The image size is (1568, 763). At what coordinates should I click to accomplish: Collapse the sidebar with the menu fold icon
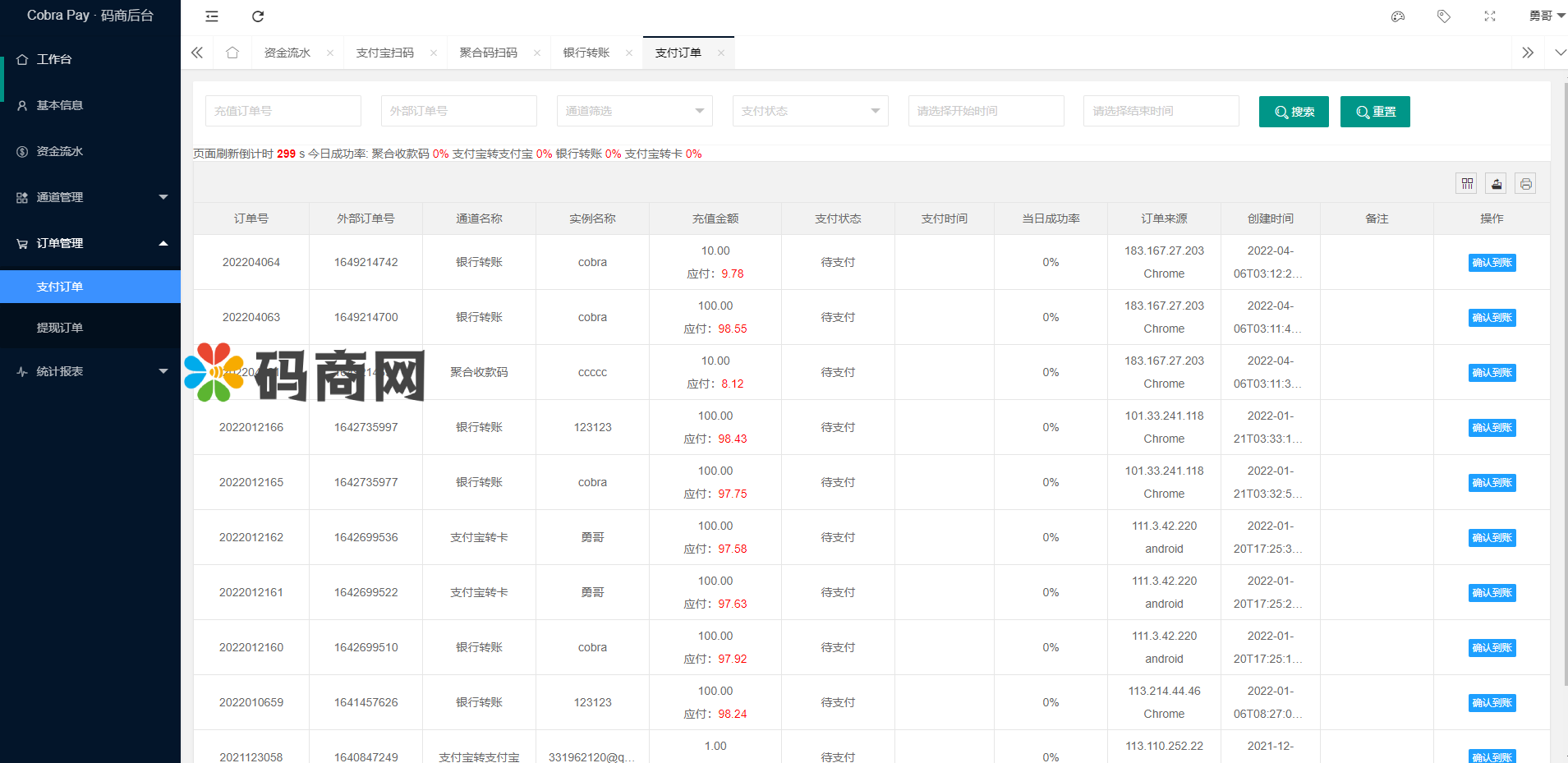[x=212, y=16]
